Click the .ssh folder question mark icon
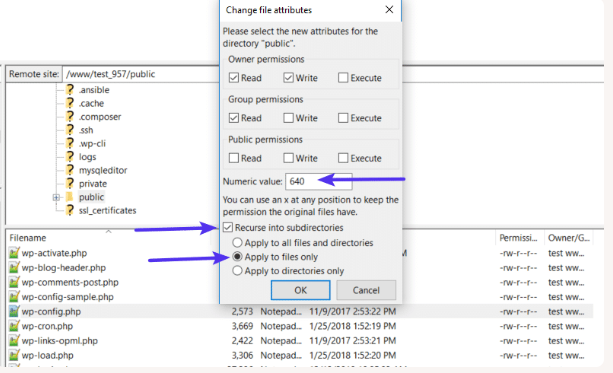This screenshot has height=373, width=613. click(70, 130)
